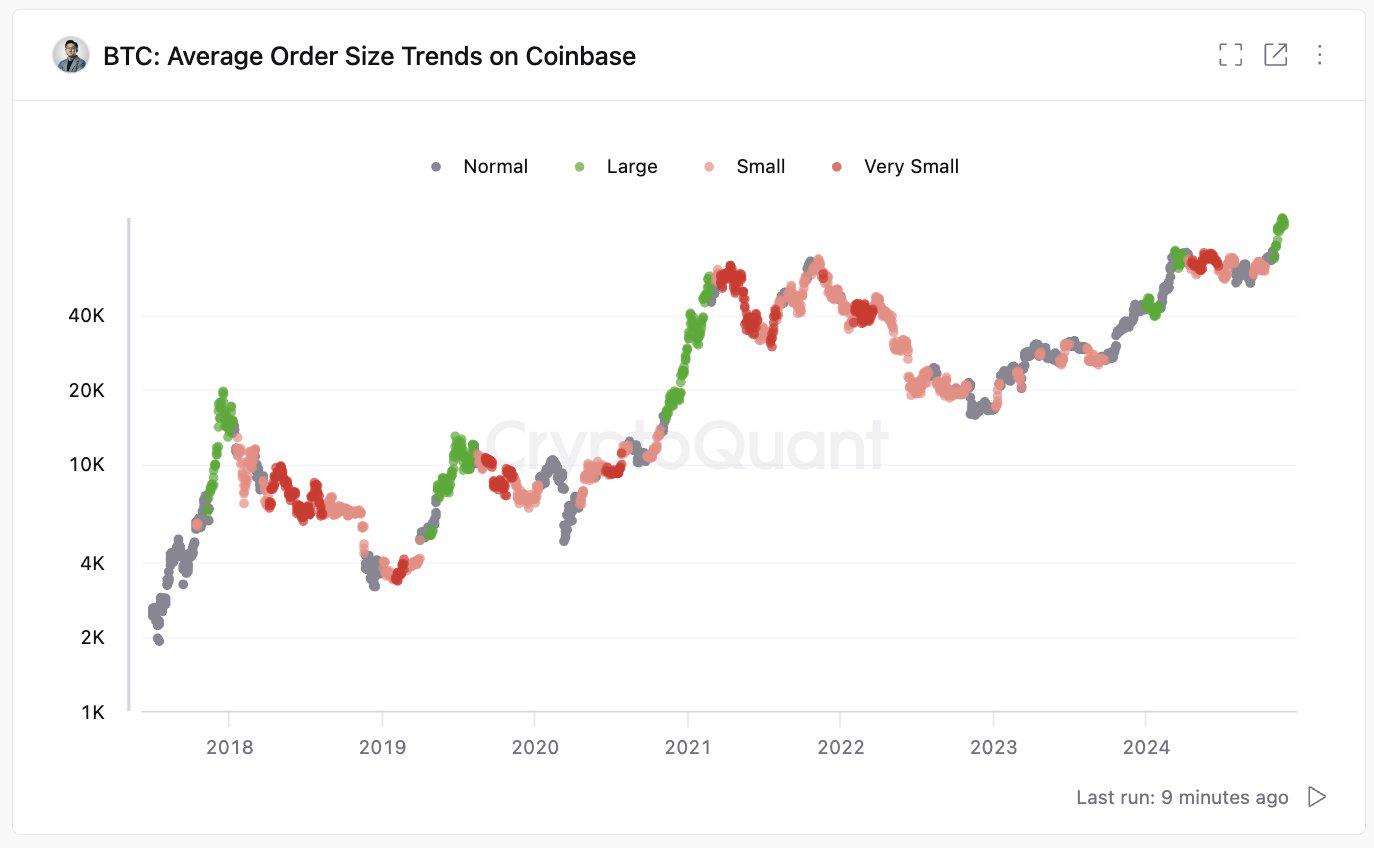Click the author's avatar photo
1374x848 pixels.
[68, 55]
